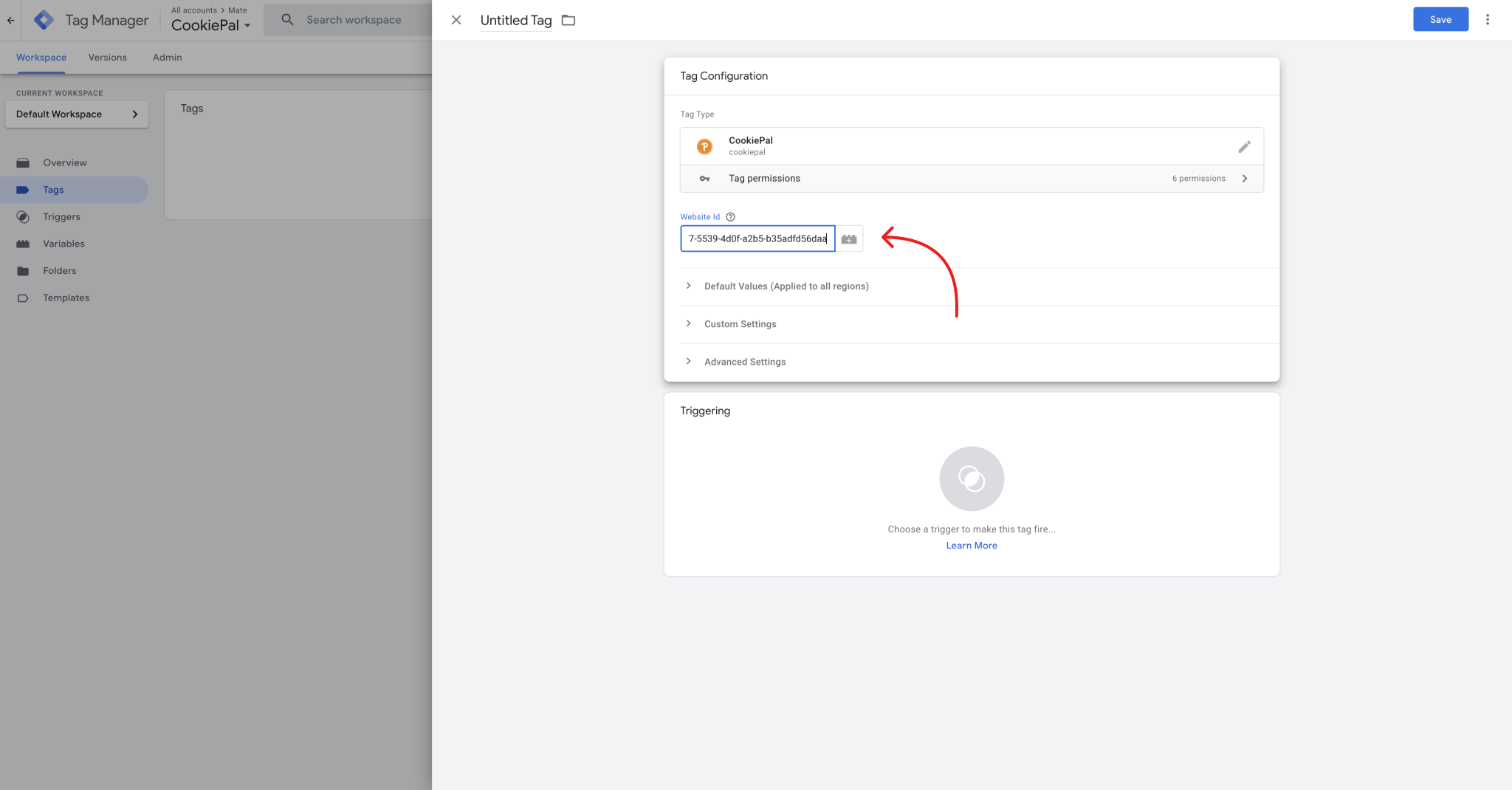
Task: Move Untitled Tag to a folder
Action: [x=568, y=21]
